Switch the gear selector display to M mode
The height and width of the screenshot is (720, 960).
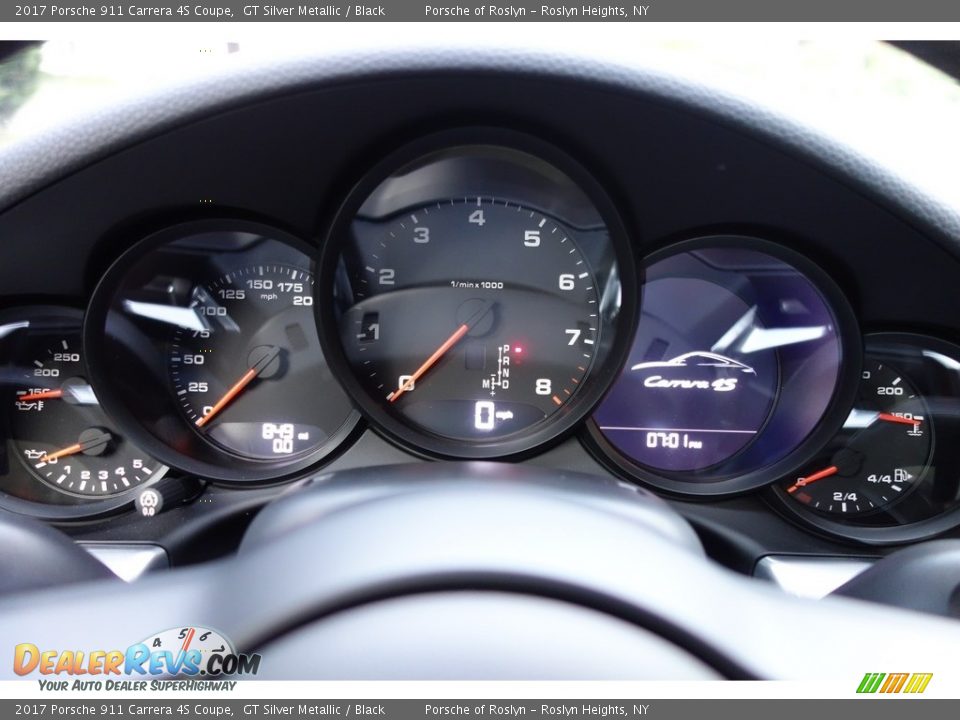coord(486,383)
